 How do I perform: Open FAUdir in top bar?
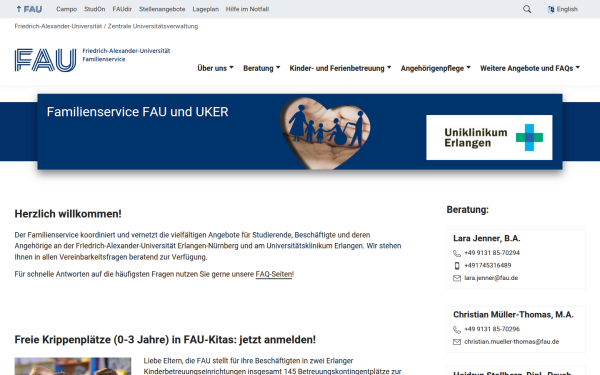pyautogui.click(x=122, y=9)
